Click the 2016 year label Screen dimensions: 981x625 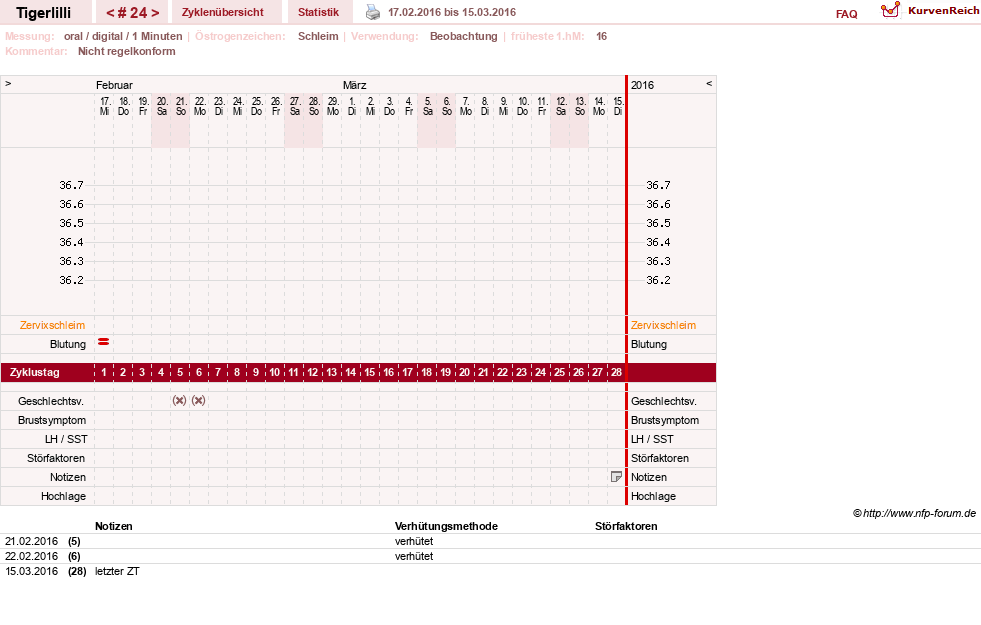[x=643, y=85]
